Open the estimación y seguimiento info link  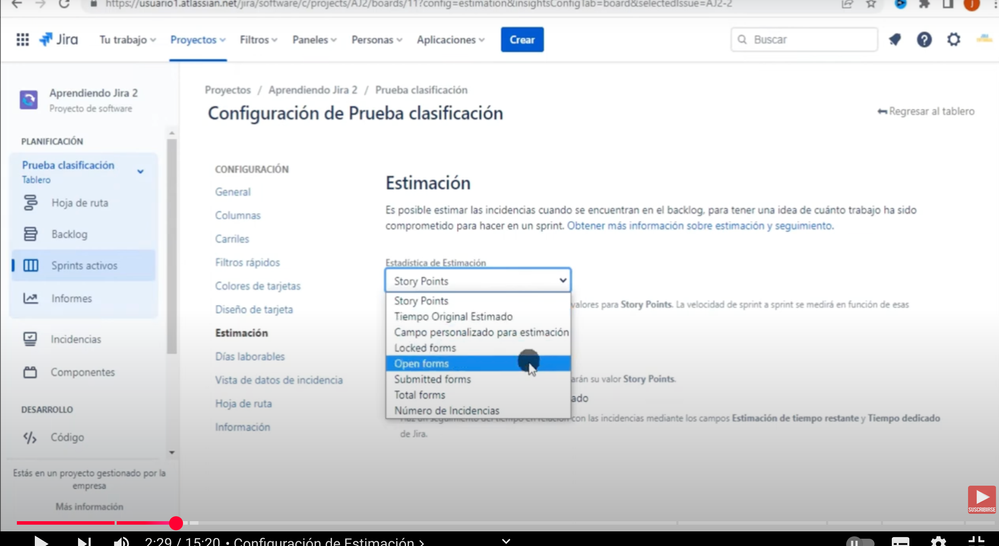point(699,226)
